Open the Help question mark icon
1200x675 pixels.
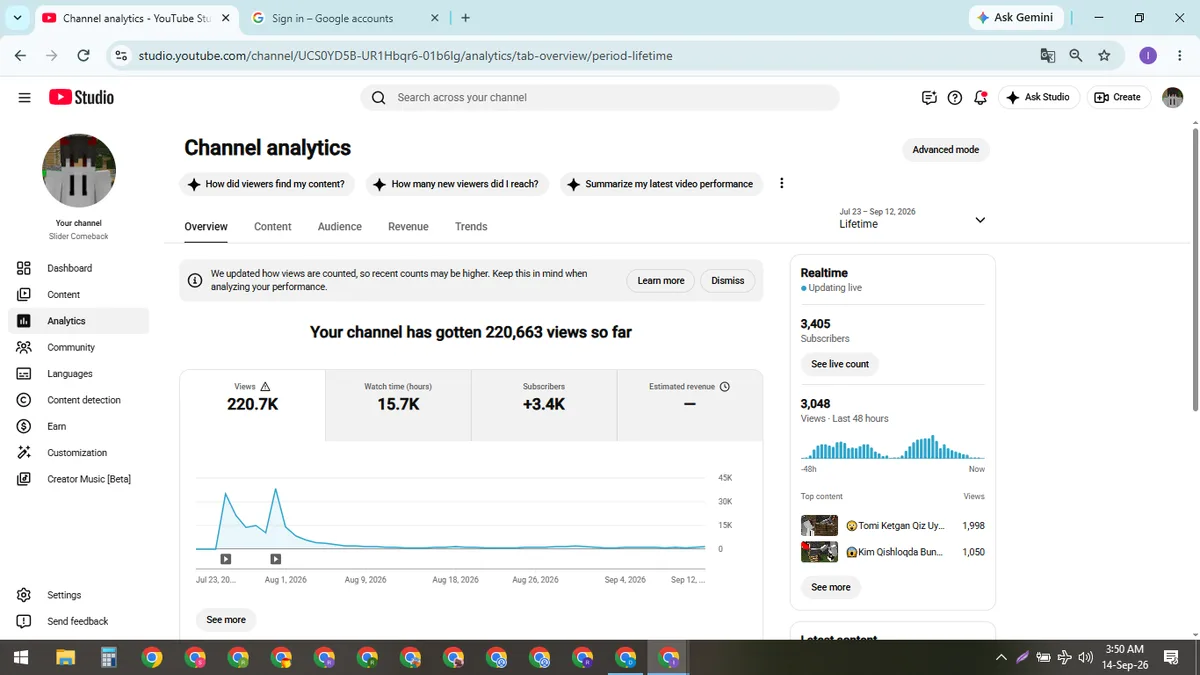click(x=955, y=97)
